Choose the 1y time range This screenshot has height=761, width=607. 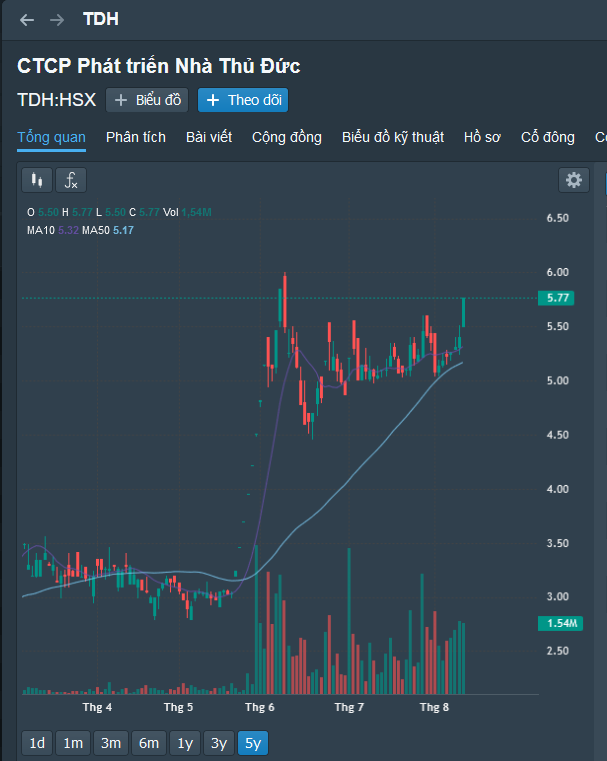coord(184,743)
